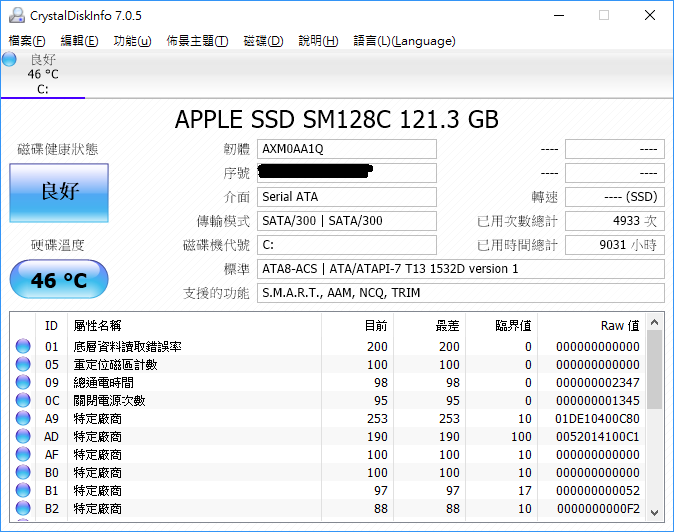Select row 關閉電源次數

(328, 401)
